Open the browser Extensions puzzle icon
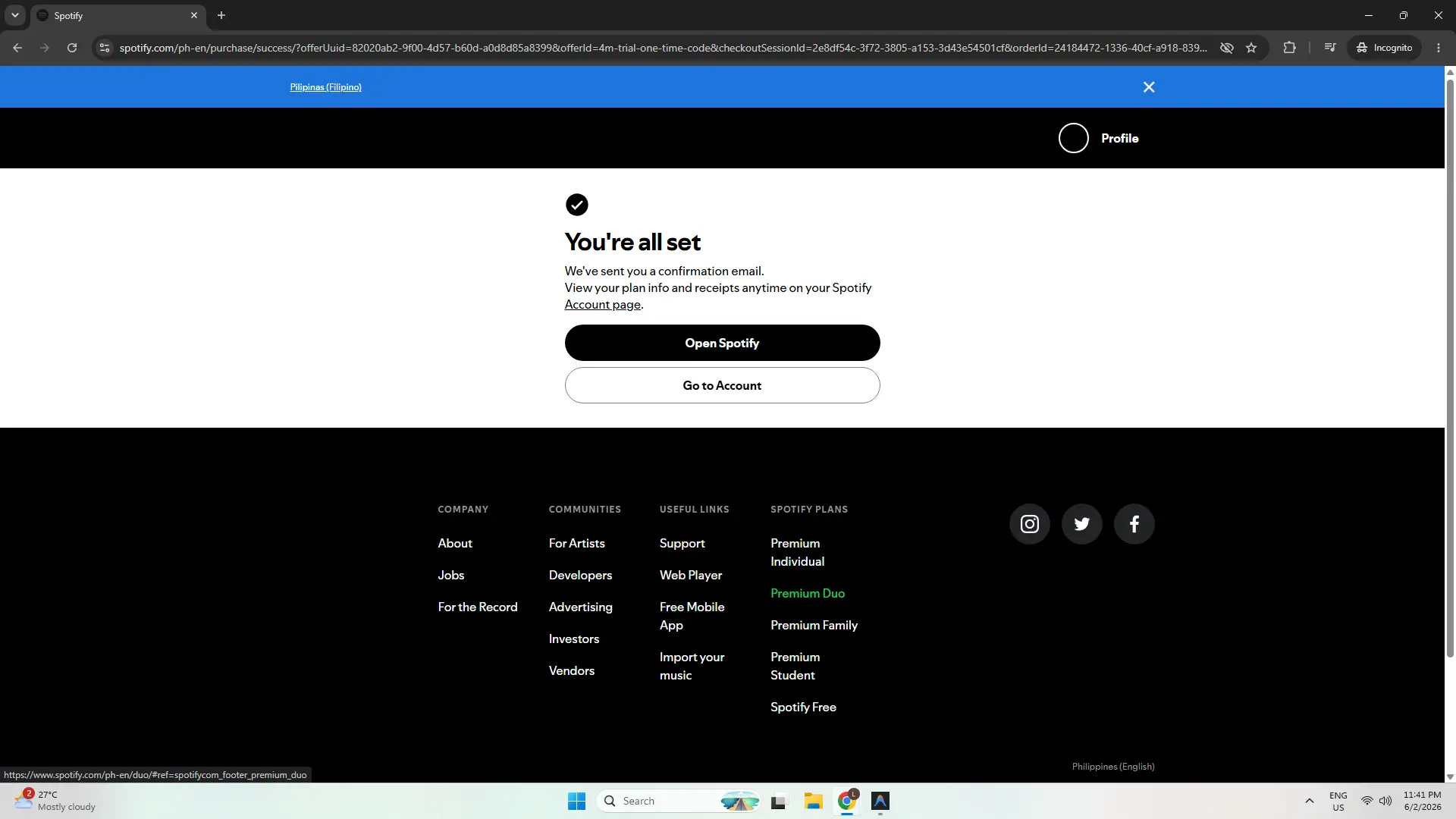 1289,48
